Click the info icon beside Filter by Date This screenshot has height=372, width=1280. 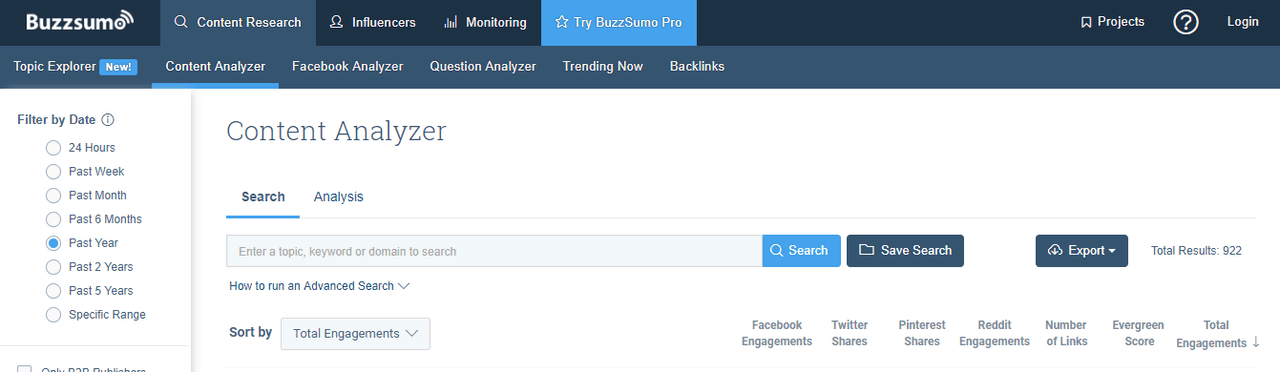(108, 120)
